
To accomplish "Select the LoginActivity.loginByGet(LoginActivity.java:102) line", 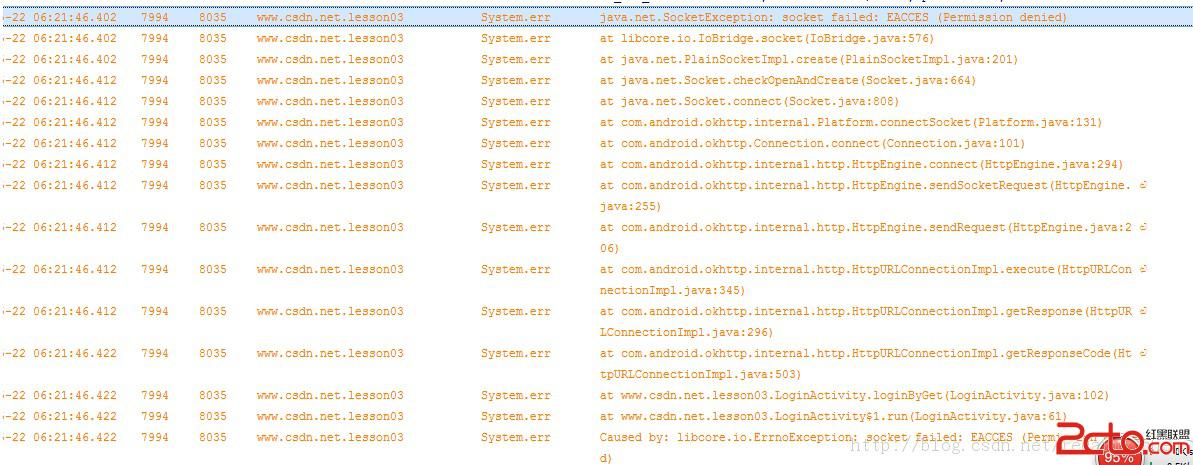I will pos(854,395).
